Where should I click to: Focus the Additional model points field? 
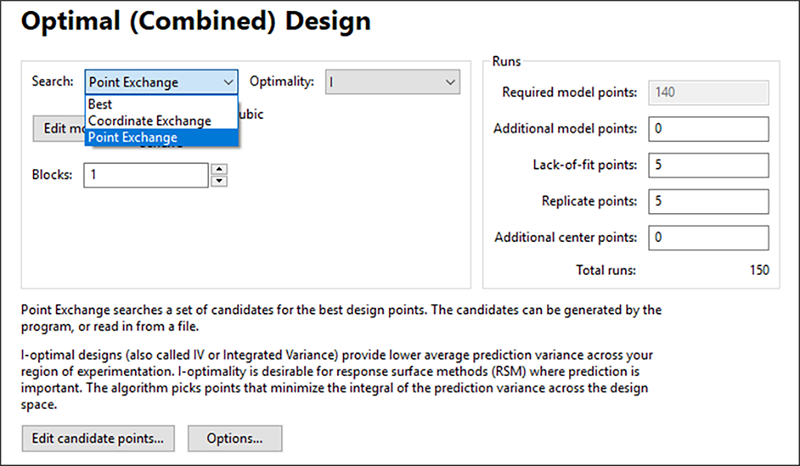click(707, 129)
